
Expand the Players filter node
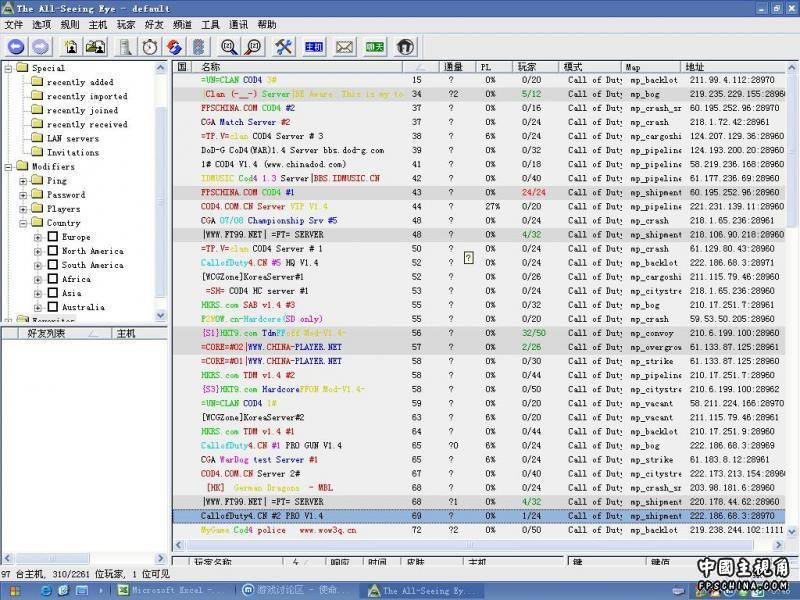point(23,209)
